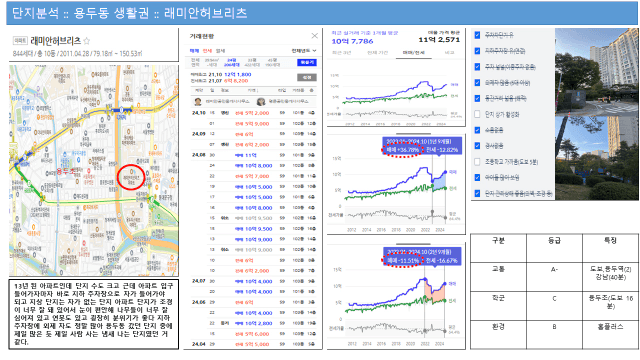
Task: Click the 11억 2,571 listing price average
Action: (x=439, y=40)
